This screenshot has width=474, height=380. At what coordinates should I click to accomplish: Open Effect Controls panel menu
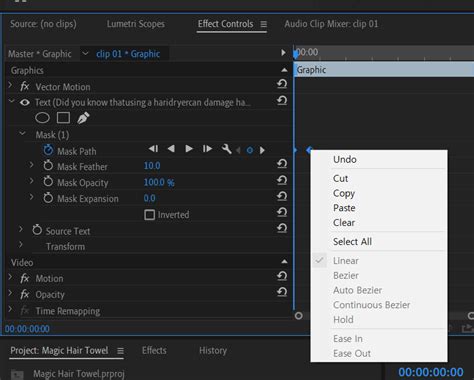[264, 24]
